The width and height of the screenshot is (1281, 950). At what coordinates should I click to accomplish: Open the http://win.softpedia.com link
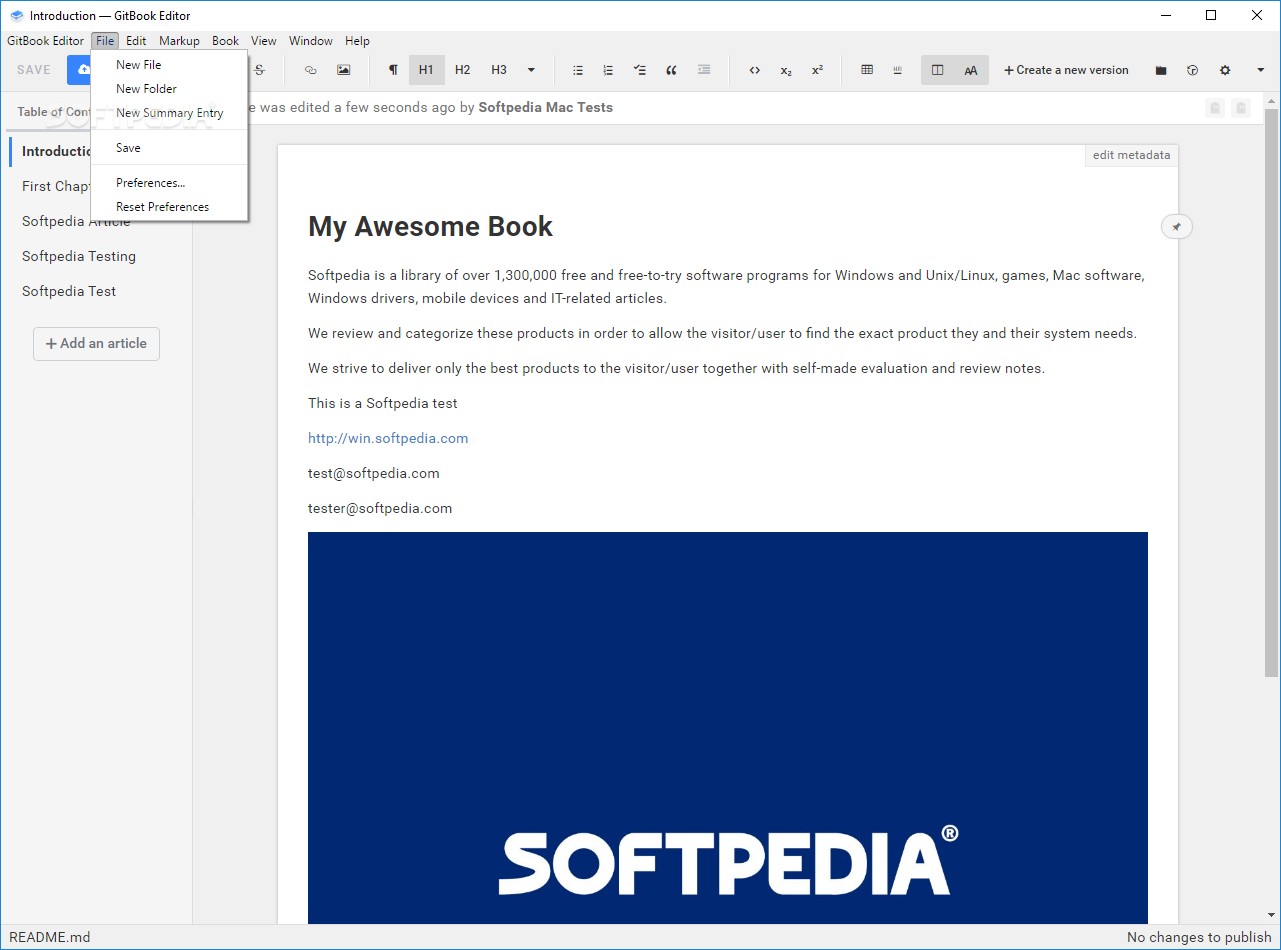point(388,438)
